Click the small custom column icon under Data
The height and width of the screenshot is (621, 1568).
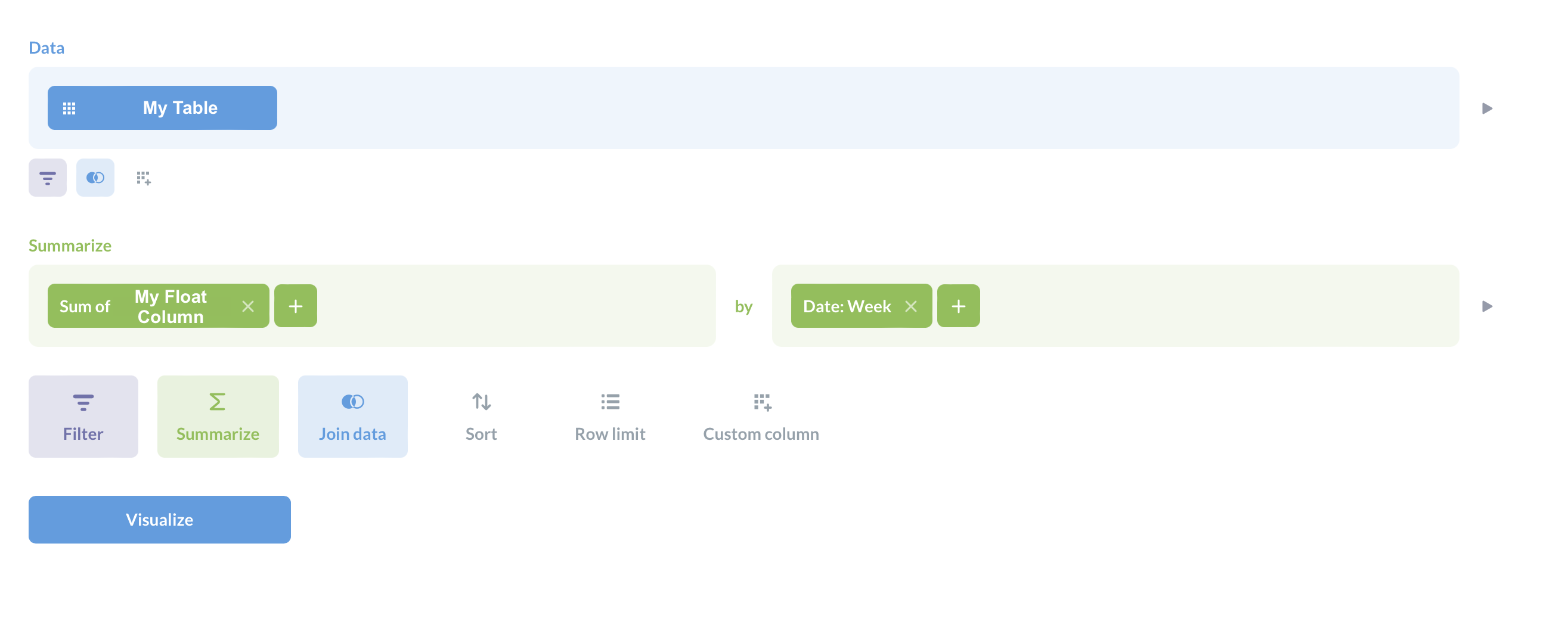(x=144, y=178)
